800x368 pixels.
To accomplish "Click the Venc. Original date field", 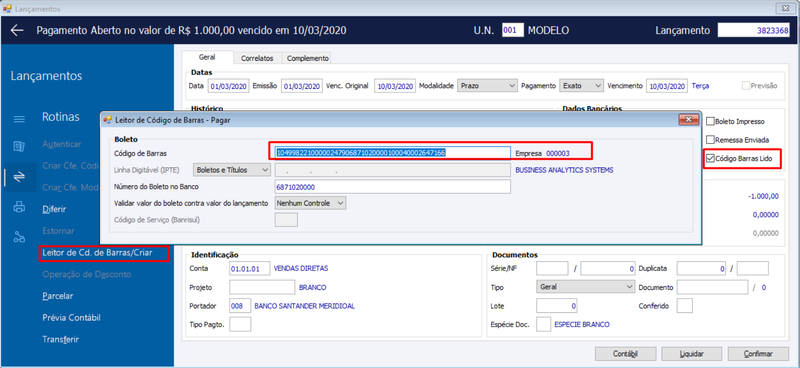I will tap(395, 86).
